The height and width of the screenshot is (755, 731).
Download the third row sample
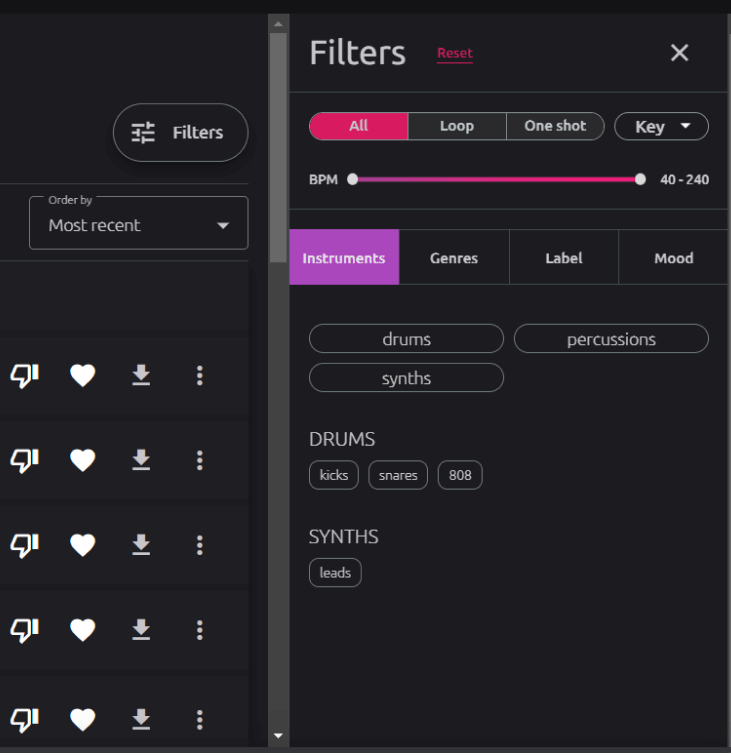pos(141,545)
